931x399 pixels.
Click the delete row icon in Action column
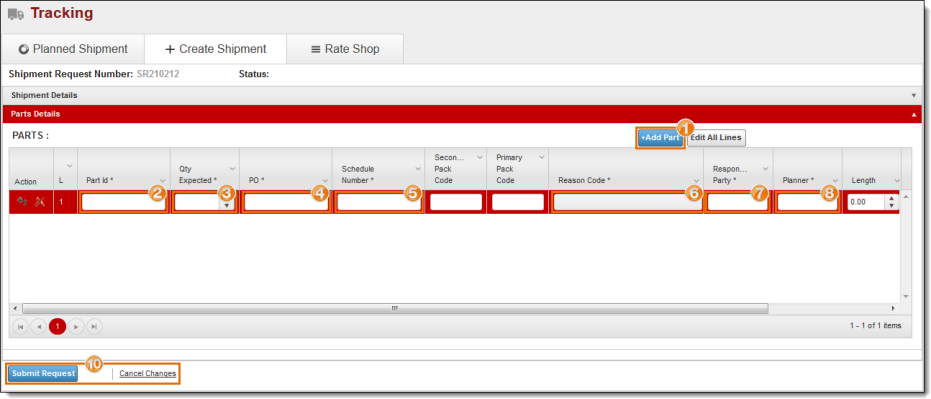coord(40,202)
